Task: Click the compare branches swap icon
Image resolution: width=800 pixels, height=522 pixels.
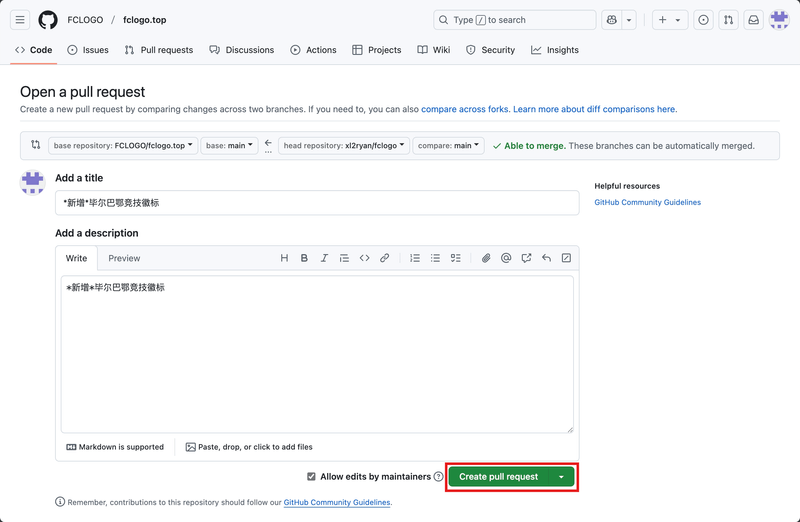Action: 35,145
